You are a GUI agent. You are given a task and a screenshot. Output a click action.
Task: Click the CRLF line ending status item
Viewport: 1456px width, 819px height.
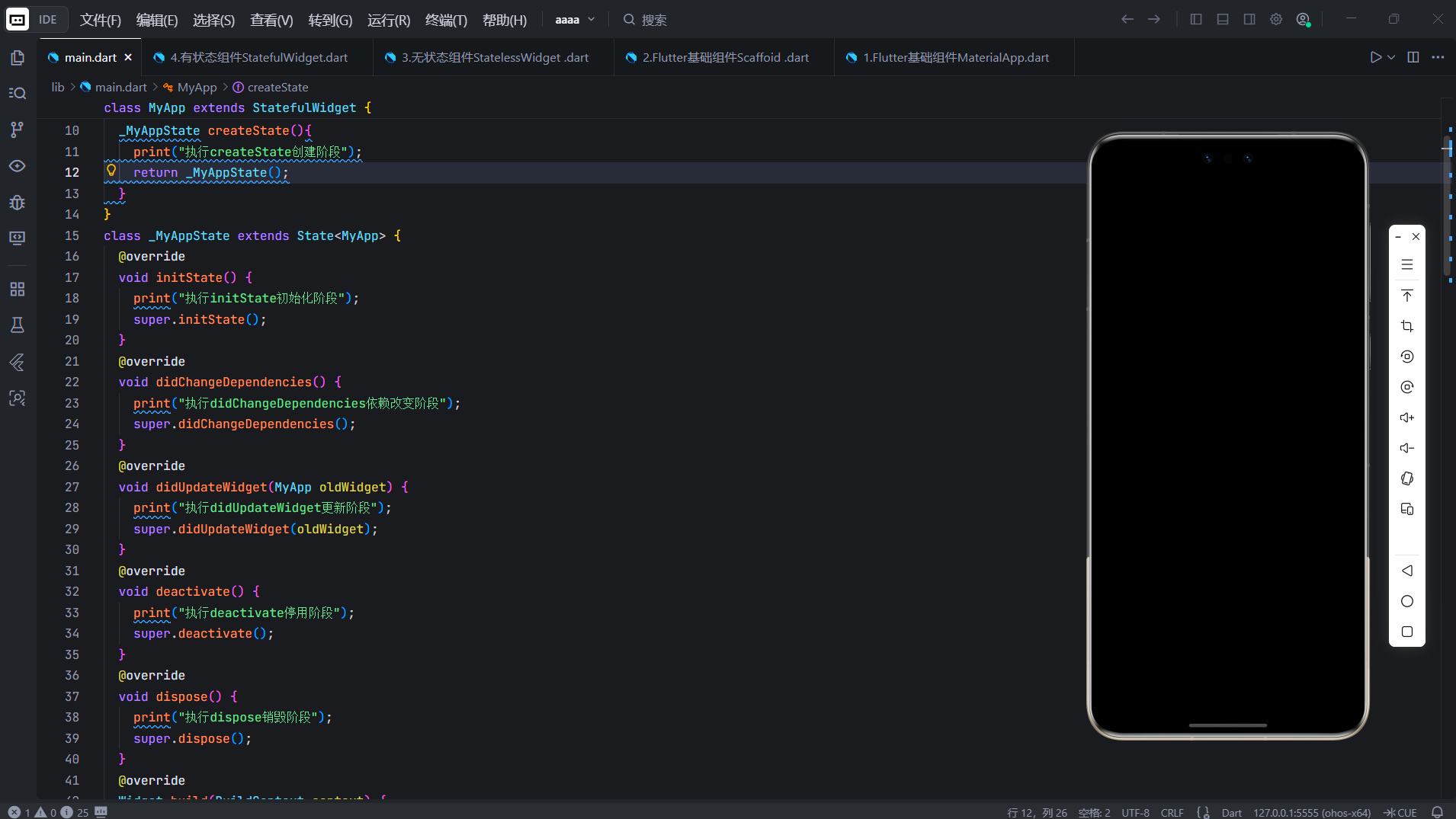tap(1172, 812)
